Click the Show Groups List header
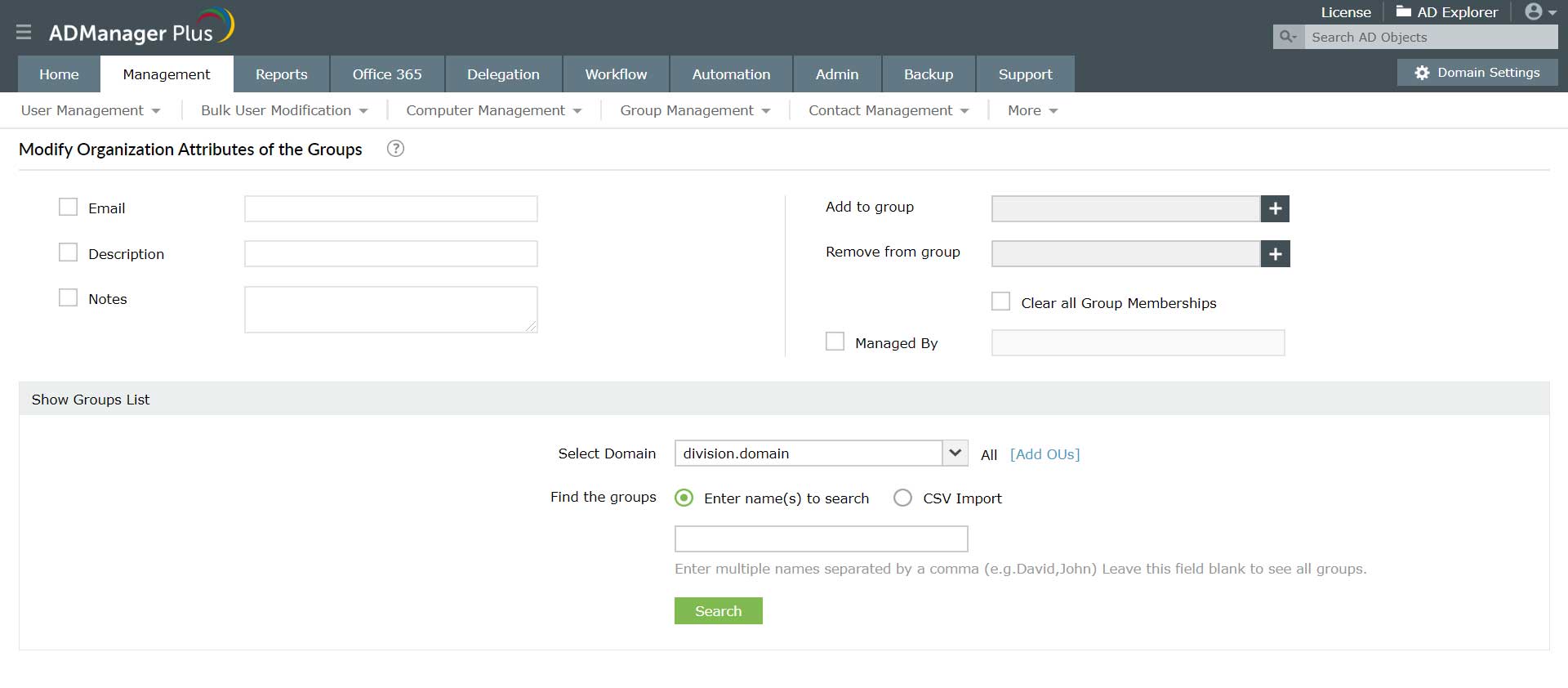The width and height of the screenshot is (1568, 688). point(784,399)
